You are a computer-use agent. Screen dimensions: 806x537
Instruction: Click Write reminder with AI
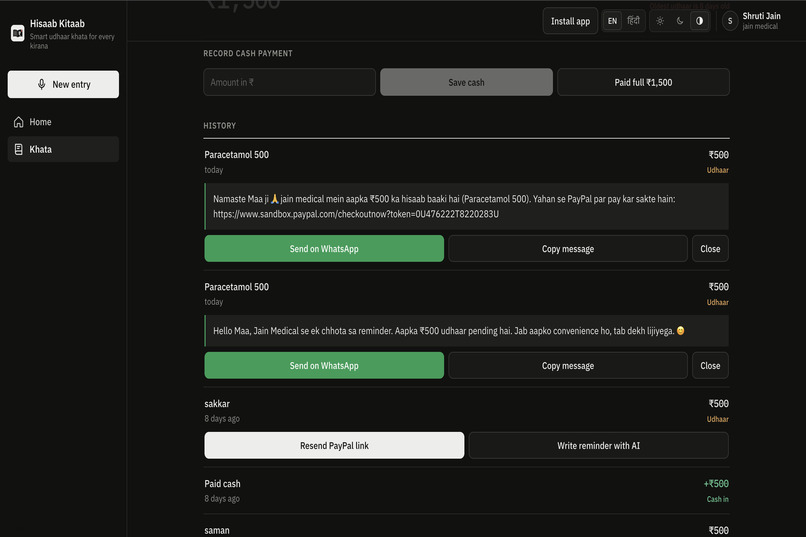[598, 446]
